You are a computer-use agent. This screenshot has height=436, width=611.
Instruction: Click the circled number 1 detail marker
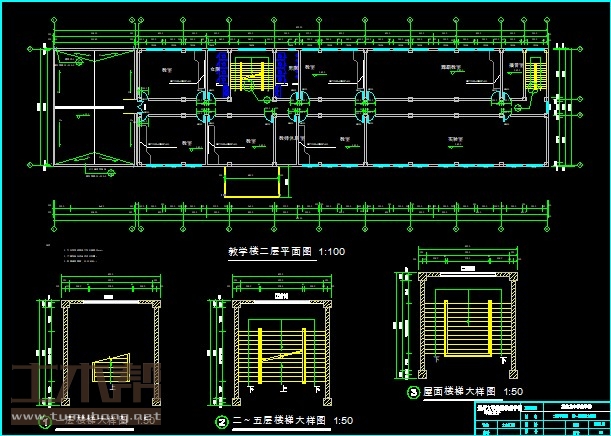(x=45, y=423)
